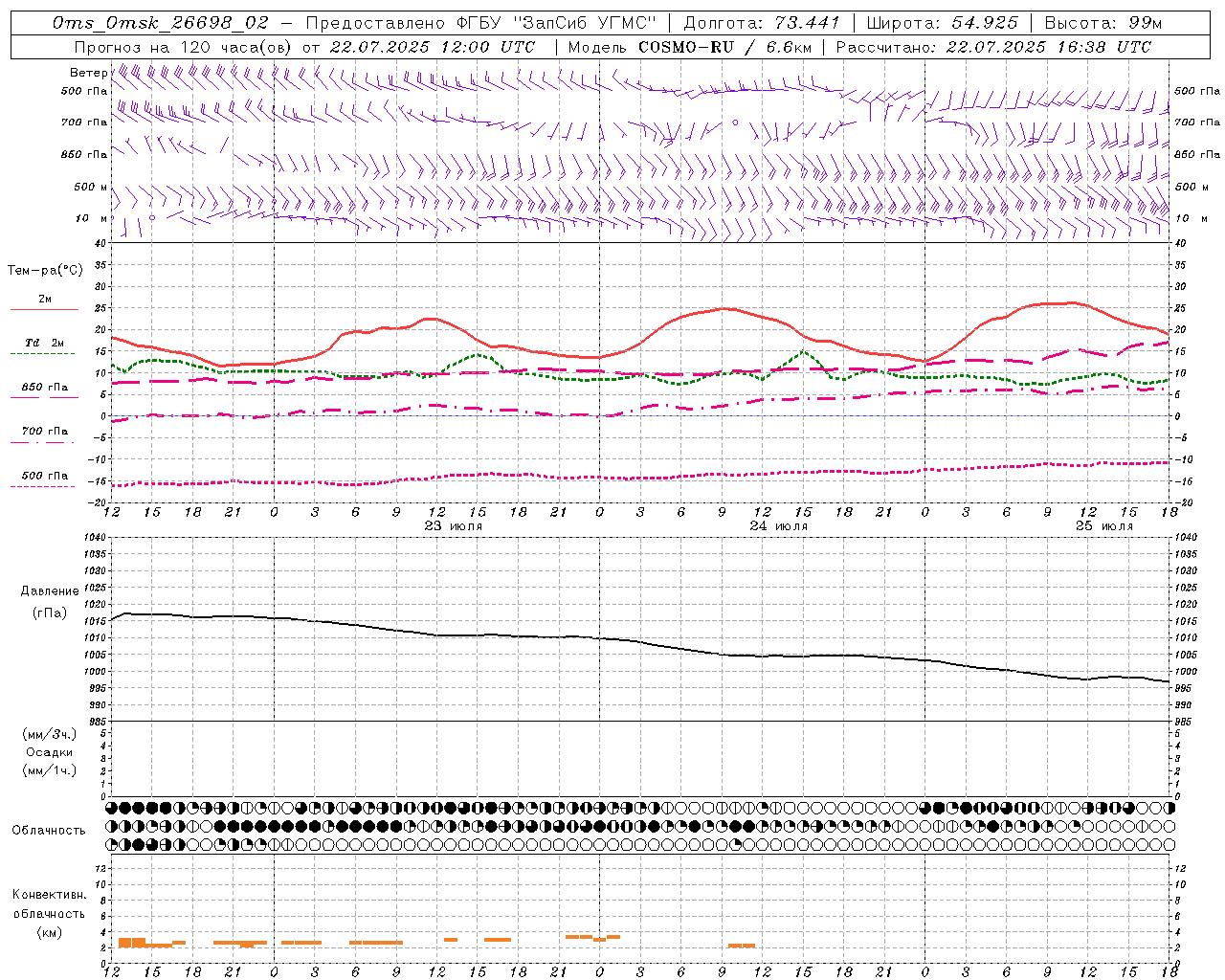Click the left '985' pressure axis value
Screen dimensions: 1225x980
click(97, 722)
